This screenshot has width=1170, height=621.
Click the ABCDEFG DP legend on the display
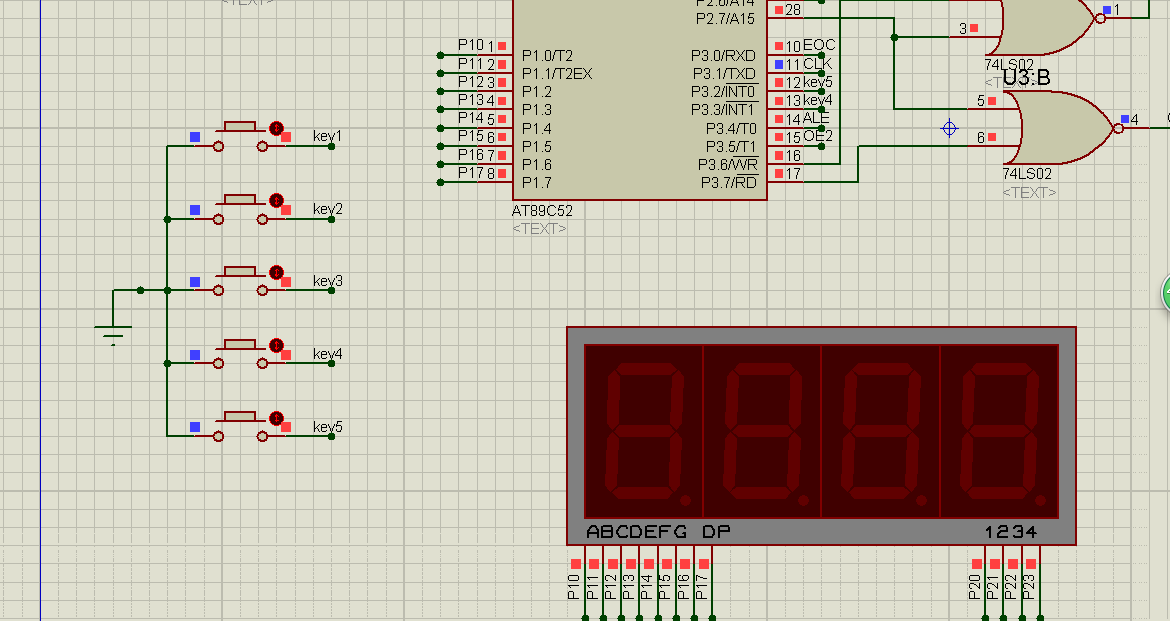point(658,531)
